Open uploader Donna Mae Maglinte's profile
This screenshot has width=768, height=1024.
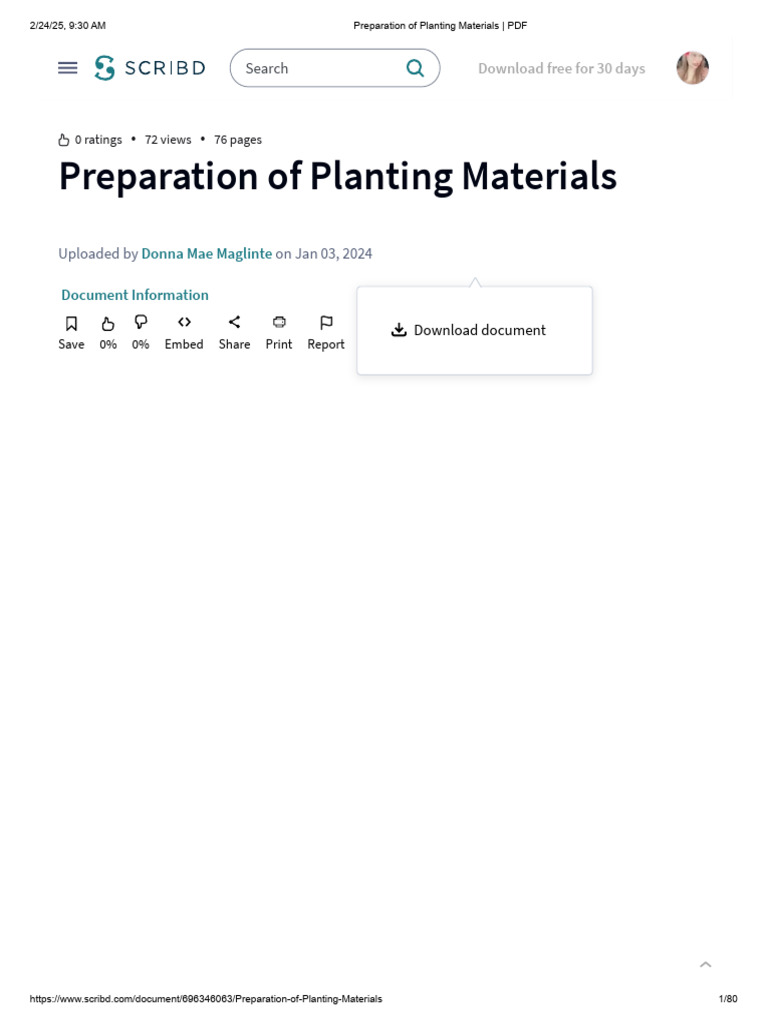tap(206, 253)
